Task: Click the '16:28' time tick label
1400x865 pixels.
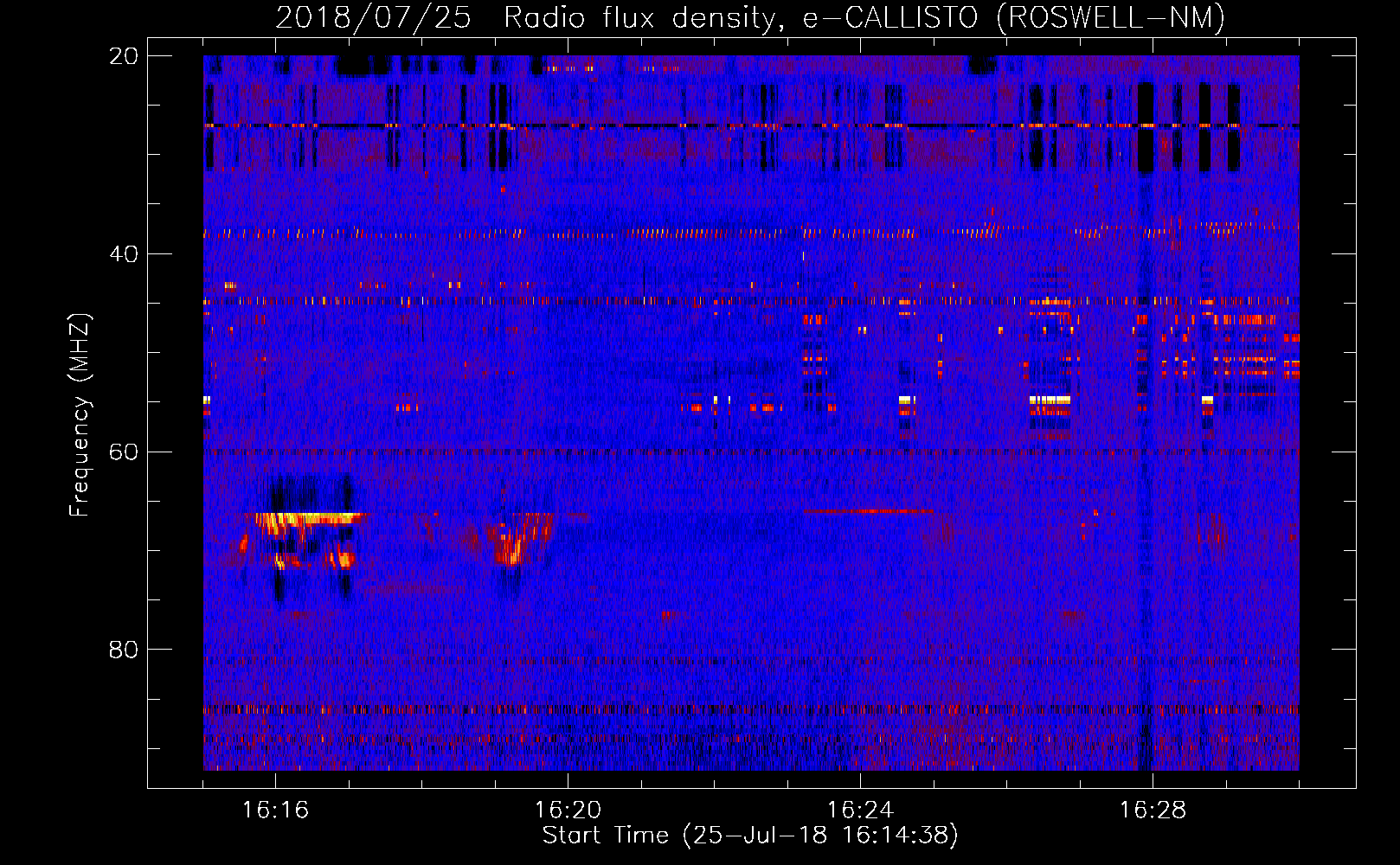Action: (1153, 811)
